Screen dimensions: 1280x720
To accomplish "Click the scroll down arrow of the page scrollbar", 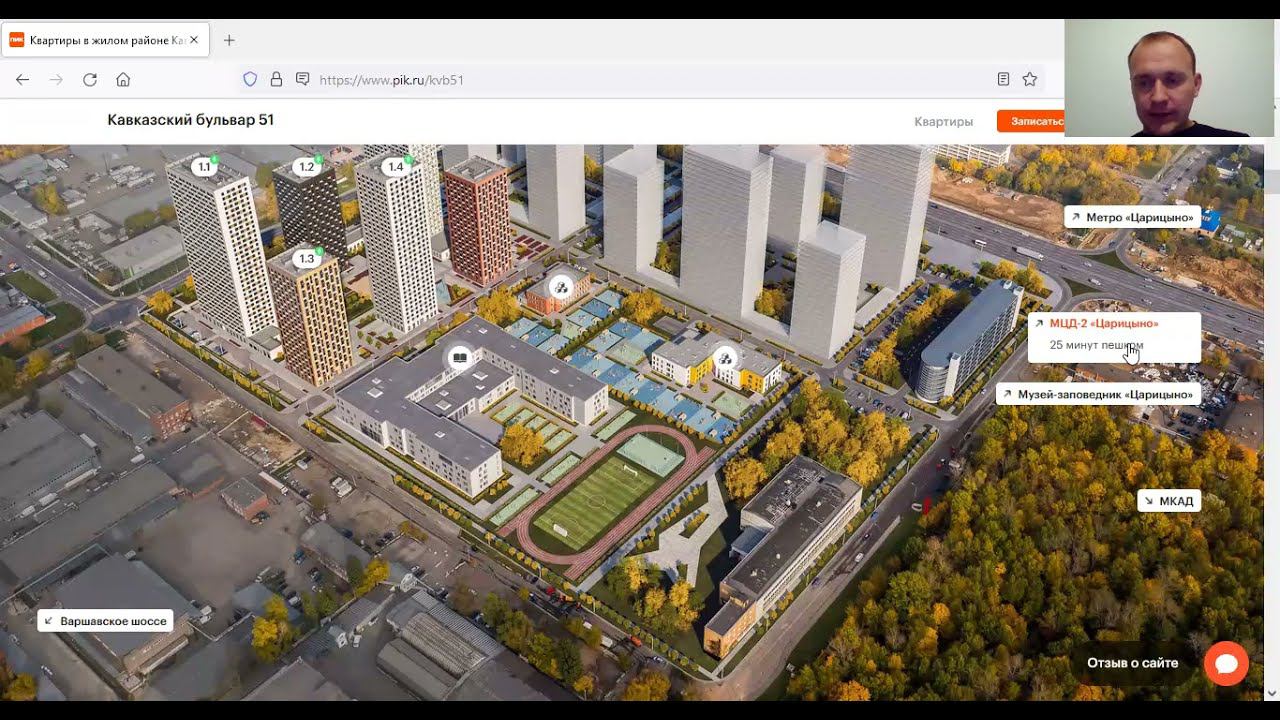I will pyautogui.click(x=1272, y=692).
